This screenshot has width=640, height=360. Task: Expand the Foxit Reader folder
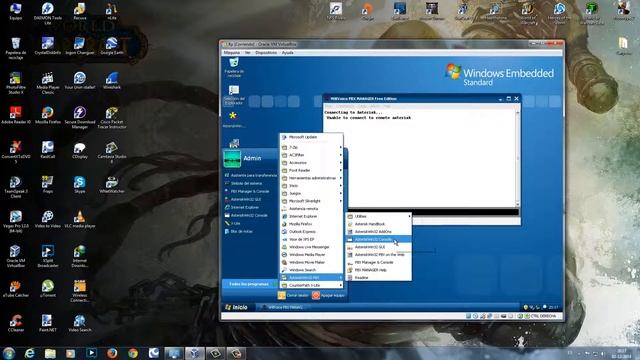click(311, 171)
